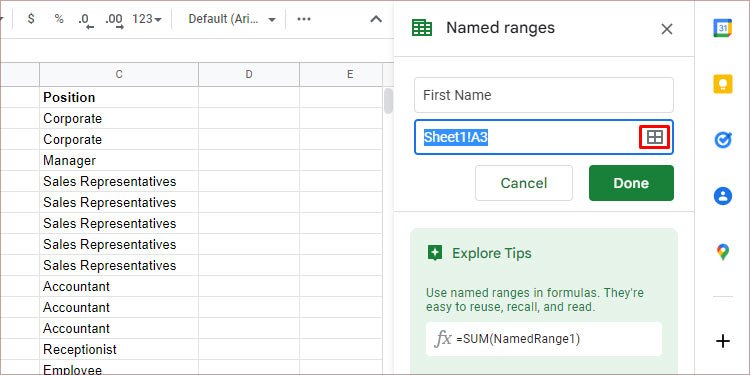Click the Cancel button

coord(524,183)
